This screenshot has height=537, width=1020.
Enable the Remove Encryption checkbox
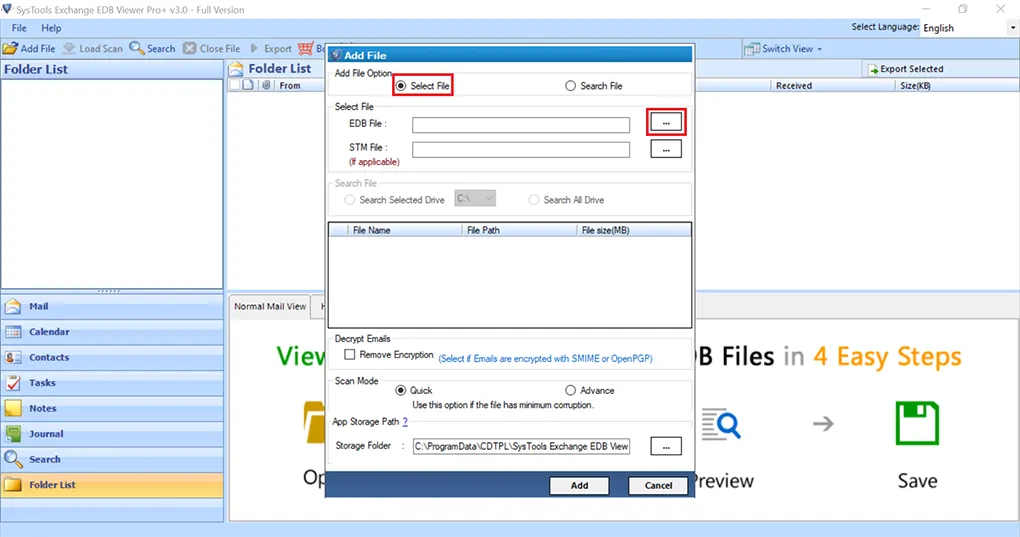tap(350, 355)
